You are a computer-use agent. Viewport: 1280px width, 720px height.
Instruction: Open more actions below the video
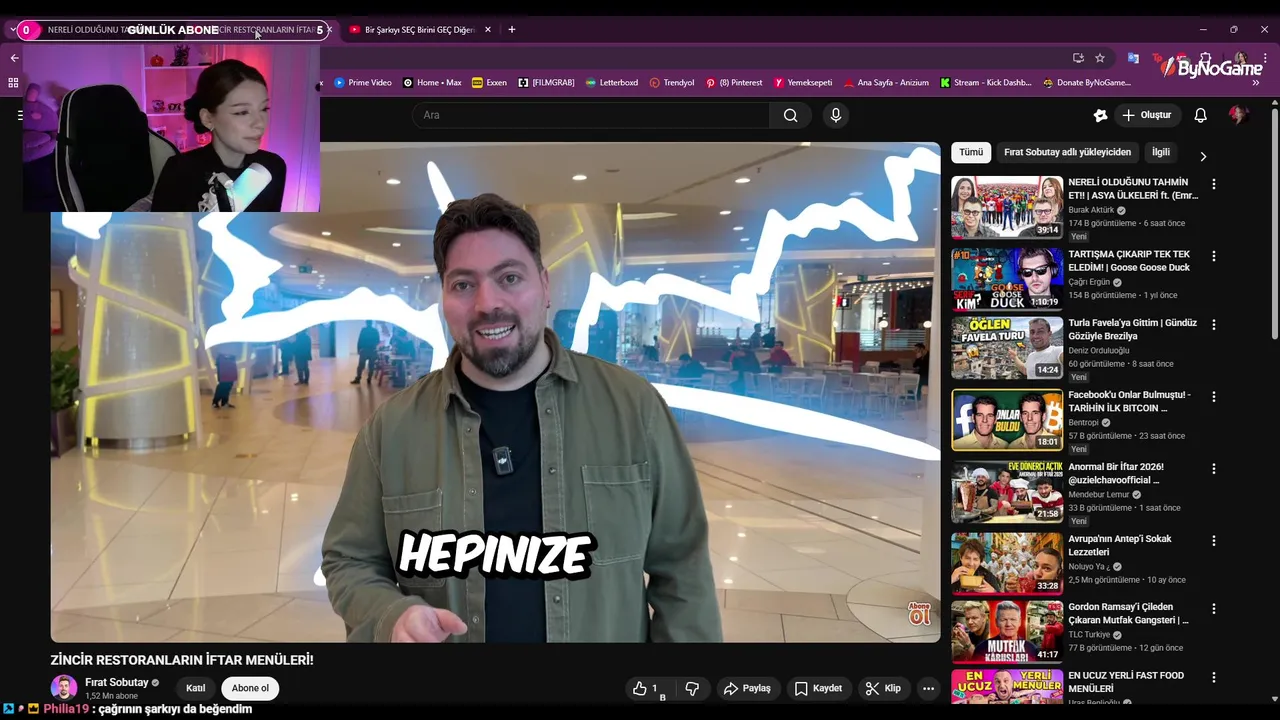(928, 688)
